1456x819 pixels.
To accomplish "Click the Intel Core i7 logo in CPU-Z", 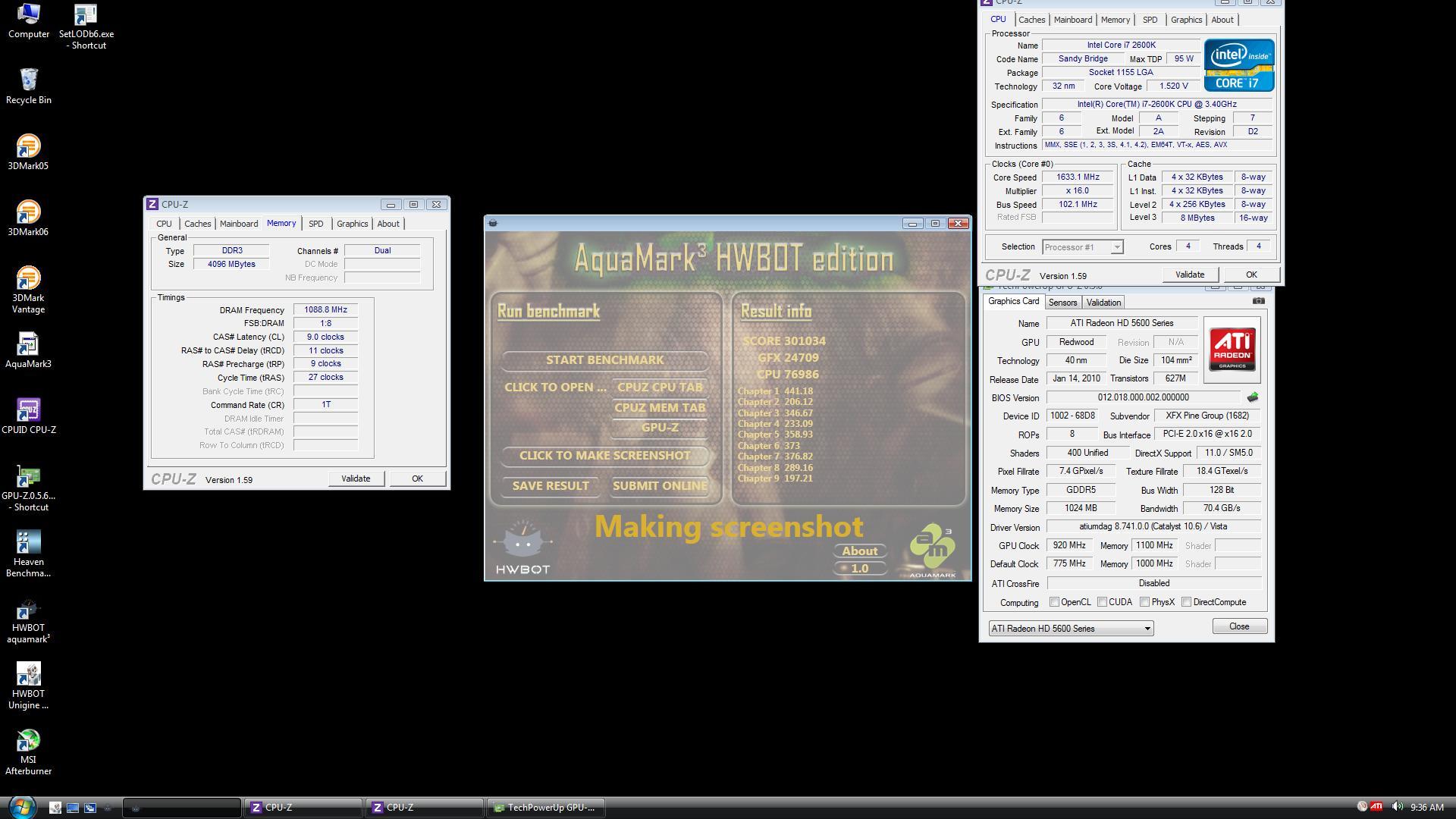I will coord(1239,65).
